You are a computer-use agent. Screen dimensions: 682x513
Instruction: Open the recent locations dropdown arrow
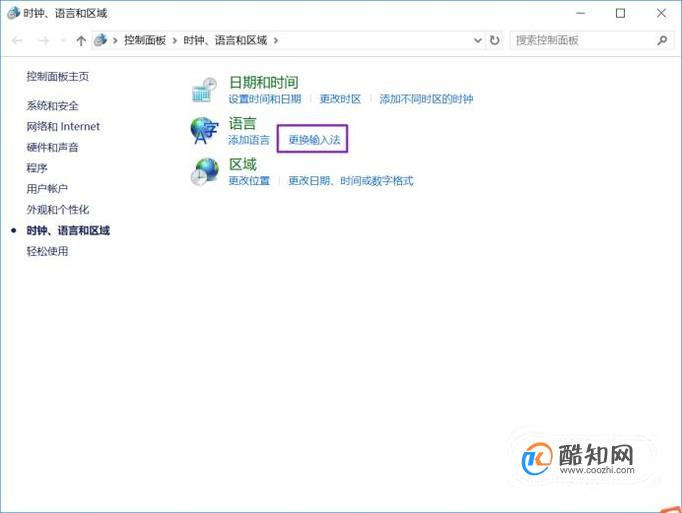(63, 40)
